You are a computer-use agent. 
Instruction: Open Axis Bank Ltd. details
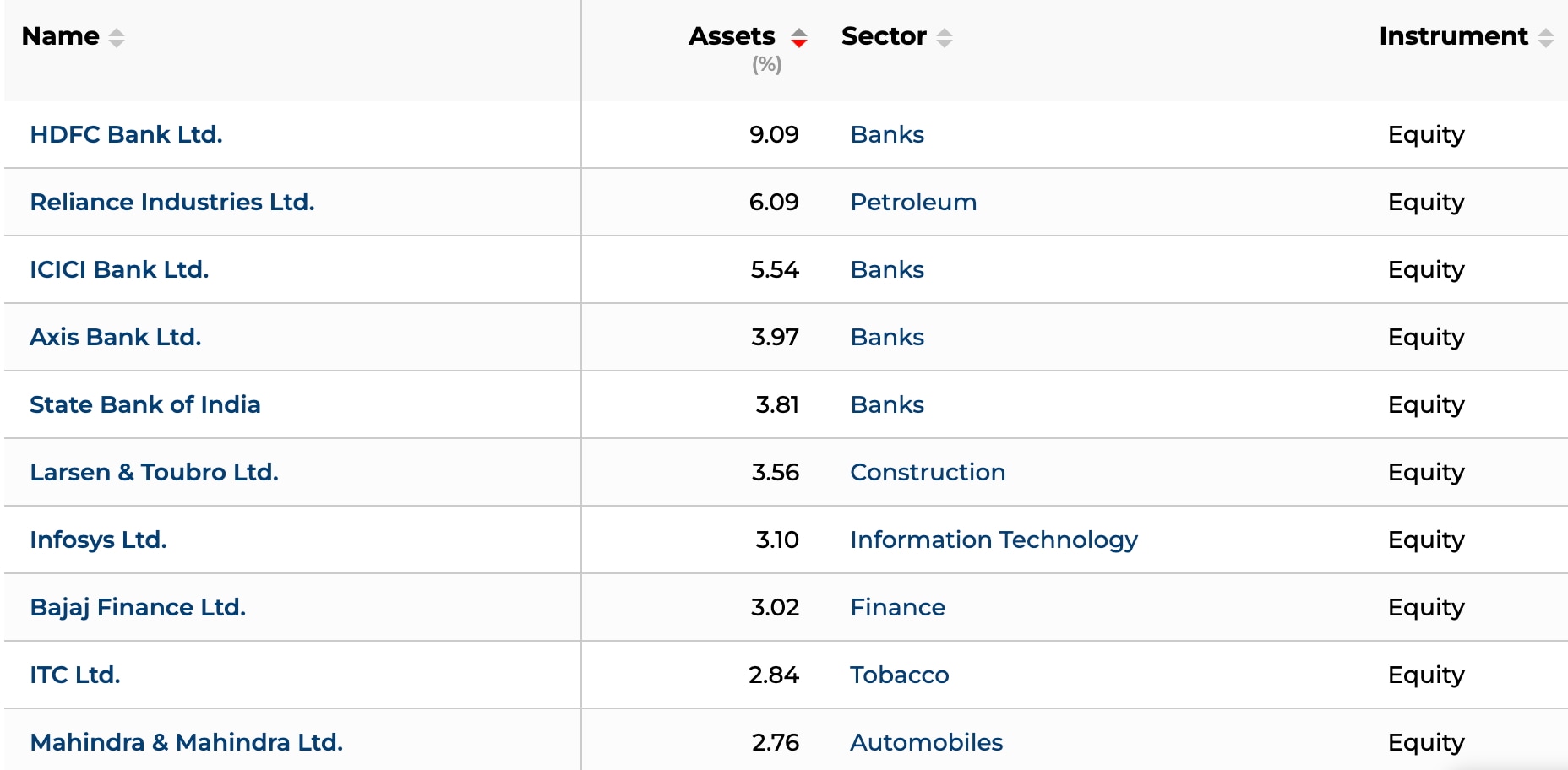(x=115, y=338)
